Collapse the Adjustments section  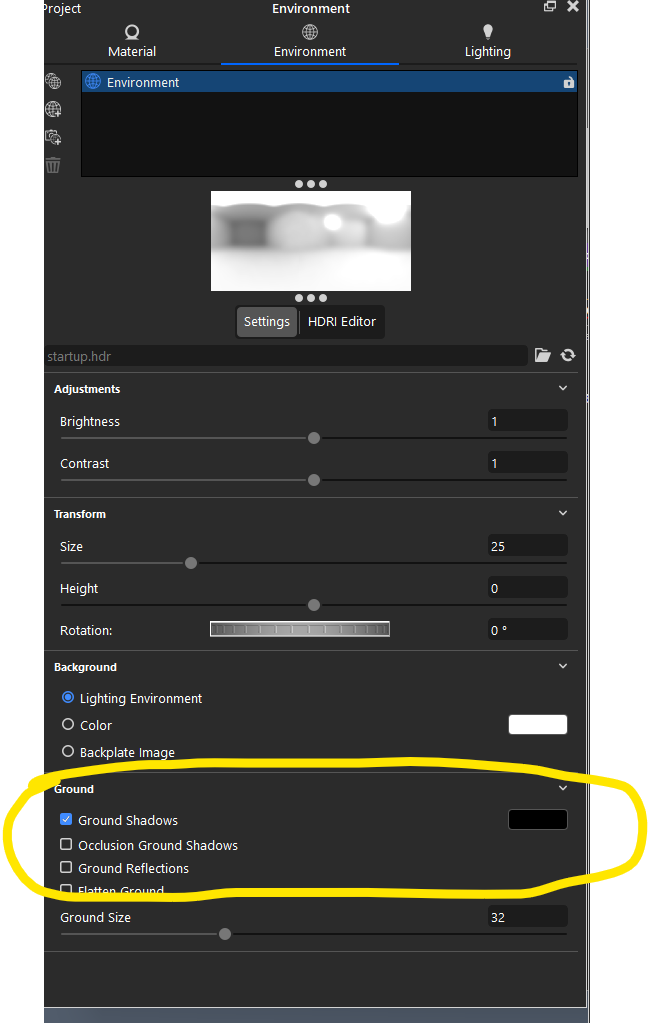pos(563,388)
